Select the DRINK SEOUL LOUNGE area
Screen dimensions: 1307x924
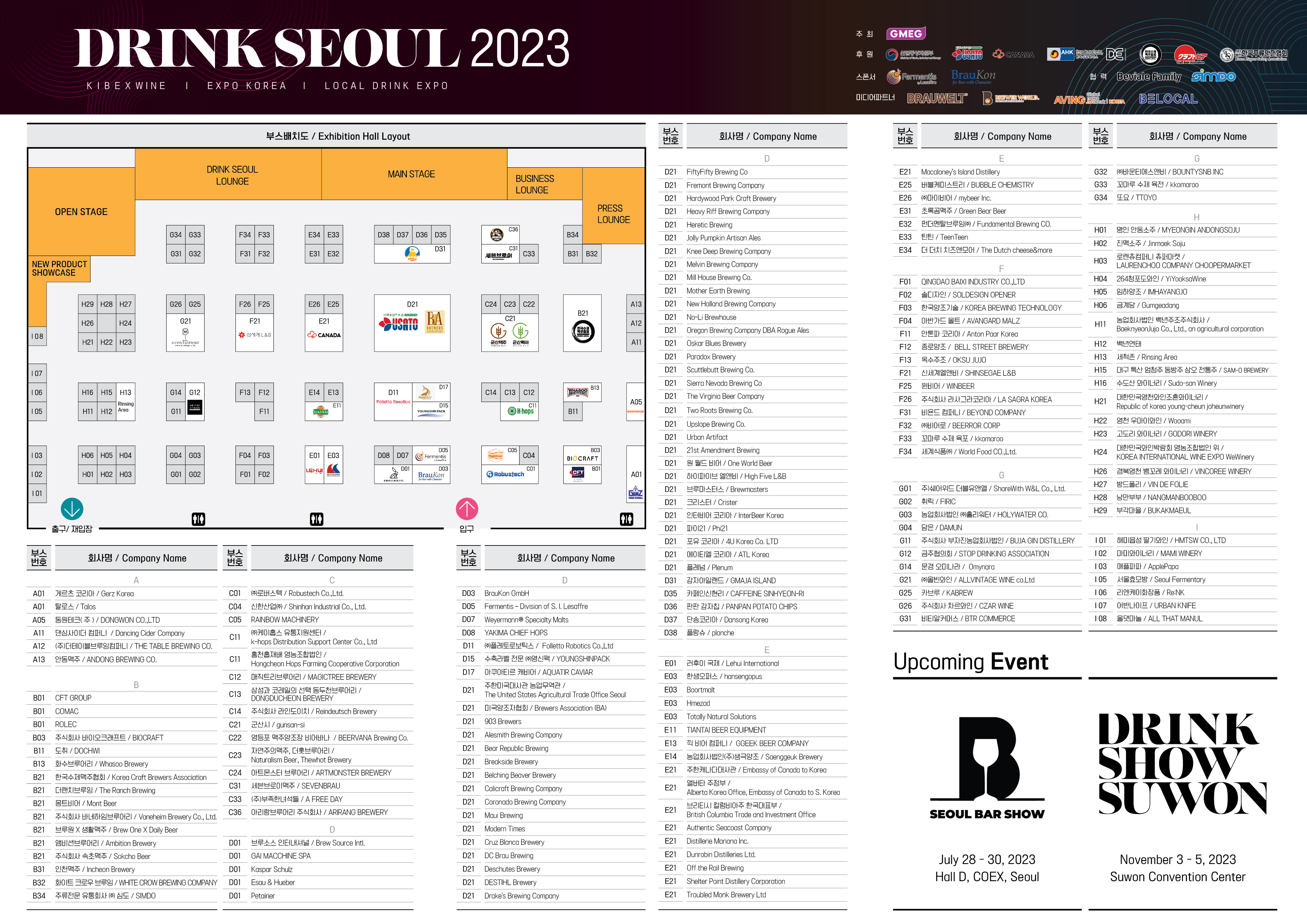[232, 175]
